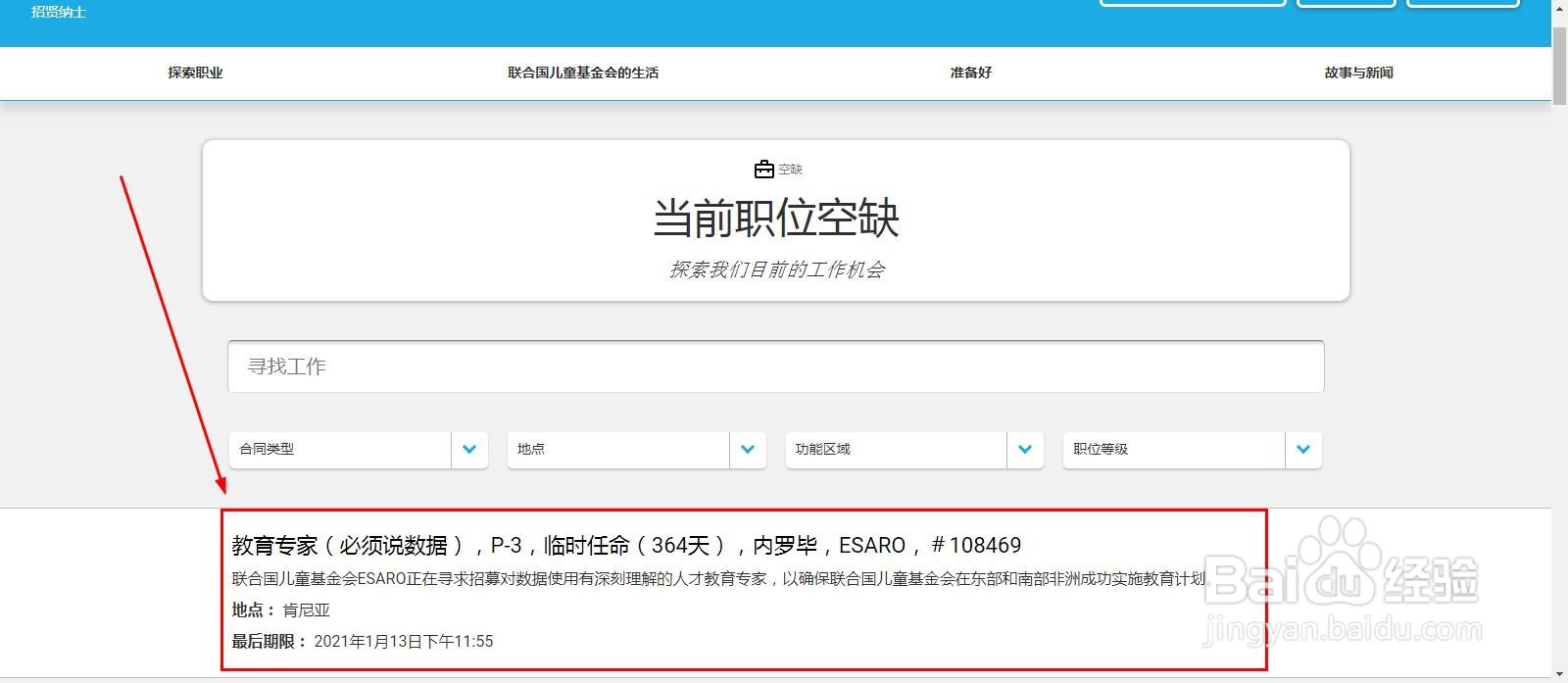1568x683 pixels.
Task: Open the 准备好 menu item
Action: (x=971, y=73)
